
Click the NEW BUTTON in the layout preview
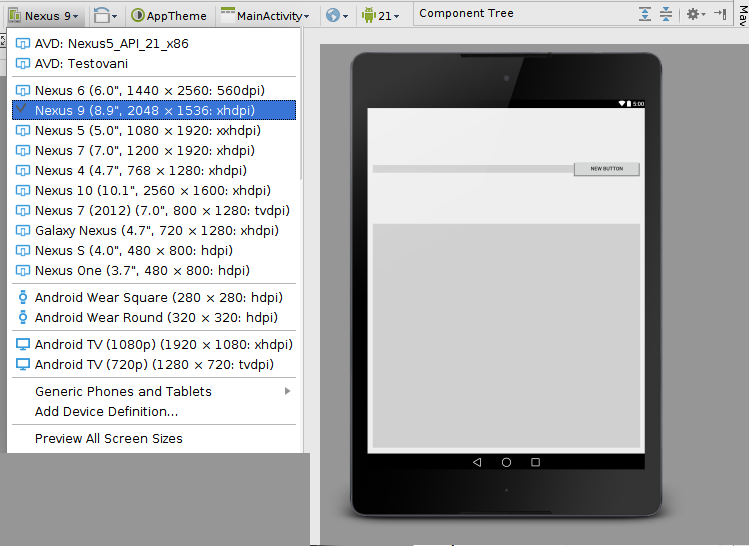[x=607, y=169]
